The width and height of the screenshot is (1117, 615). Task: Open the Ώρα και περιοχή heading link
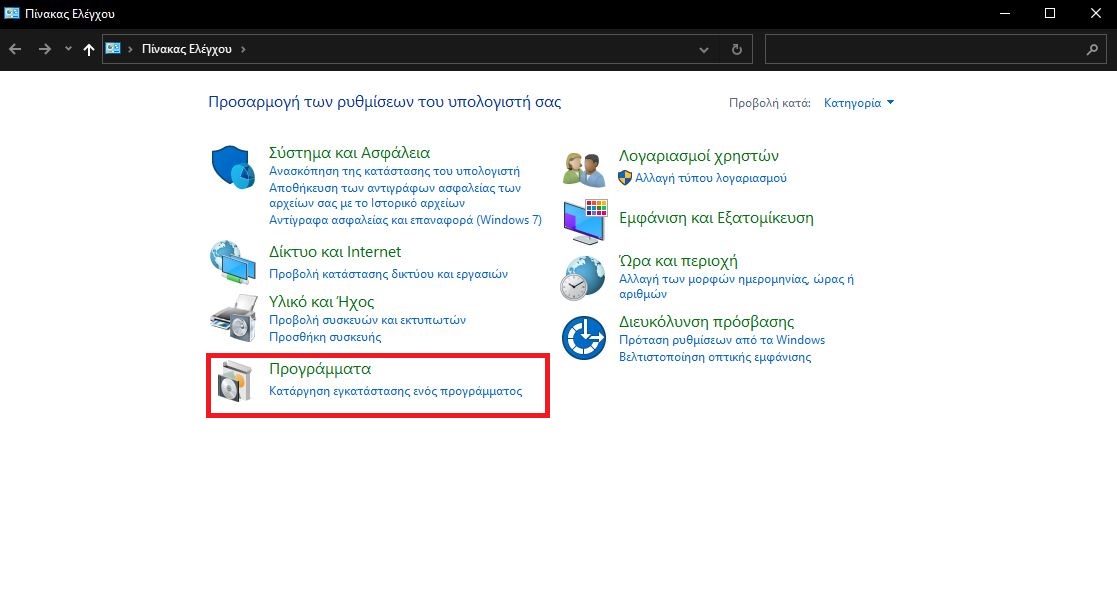click(678, 261)
